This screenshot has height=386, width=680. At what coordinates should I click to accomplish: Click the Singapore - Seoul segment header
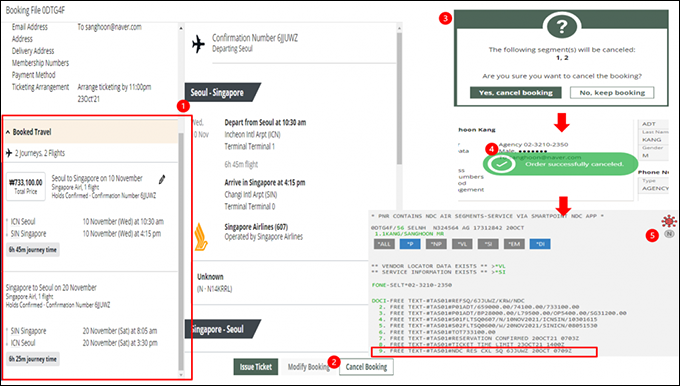pyautogui.click(x=222, y=329)
